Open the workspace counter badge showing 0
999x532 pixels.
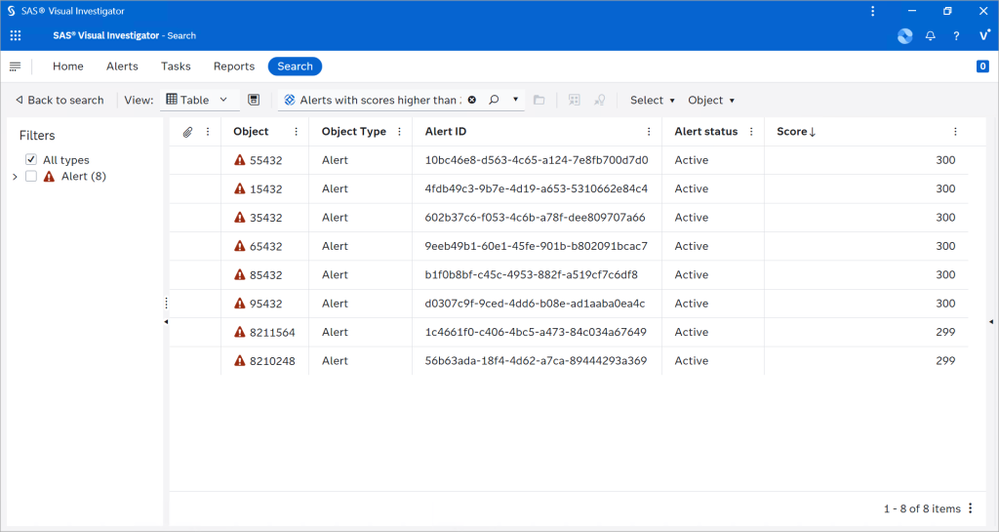pos(982,66)
